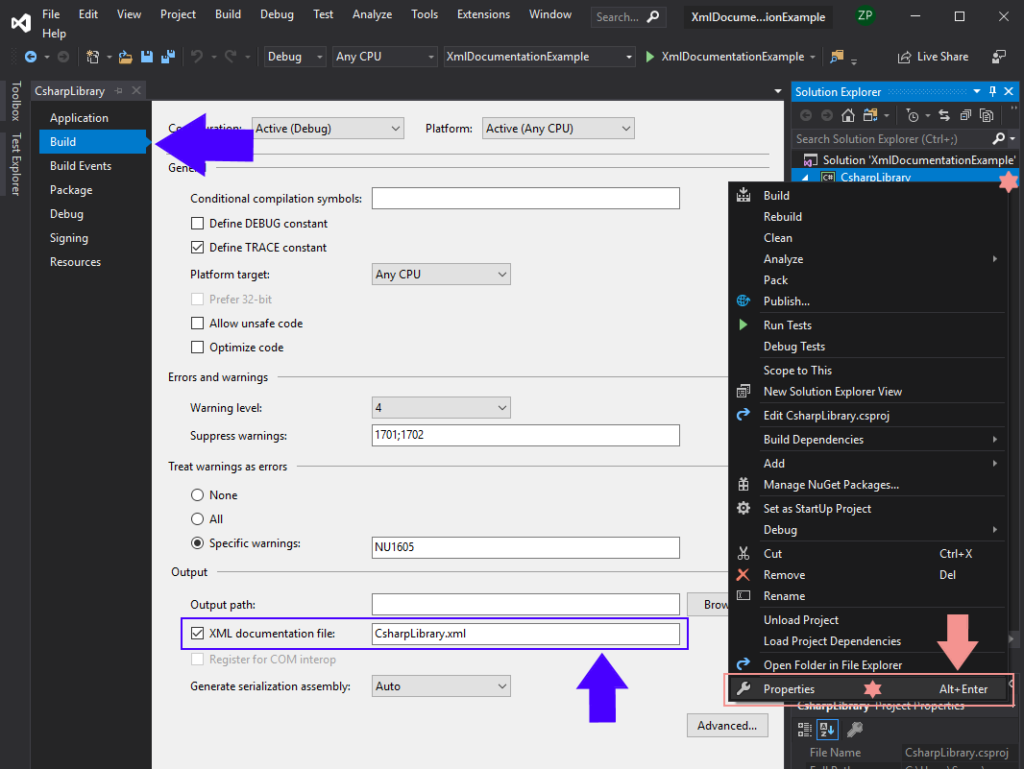Toggle Define DEBUG constant checkbox
The width and height of the screenshot is (1024, 769).
pyautogui.click(x=197, y=223)
